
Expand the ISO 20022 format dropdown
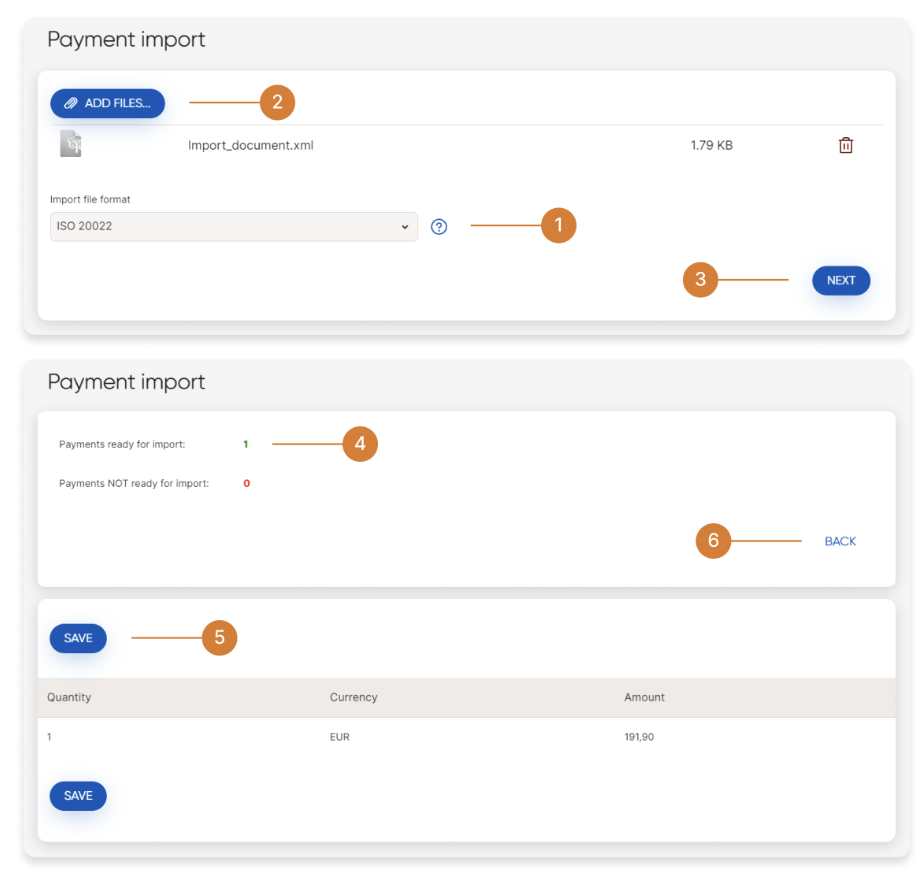point(233,227)
